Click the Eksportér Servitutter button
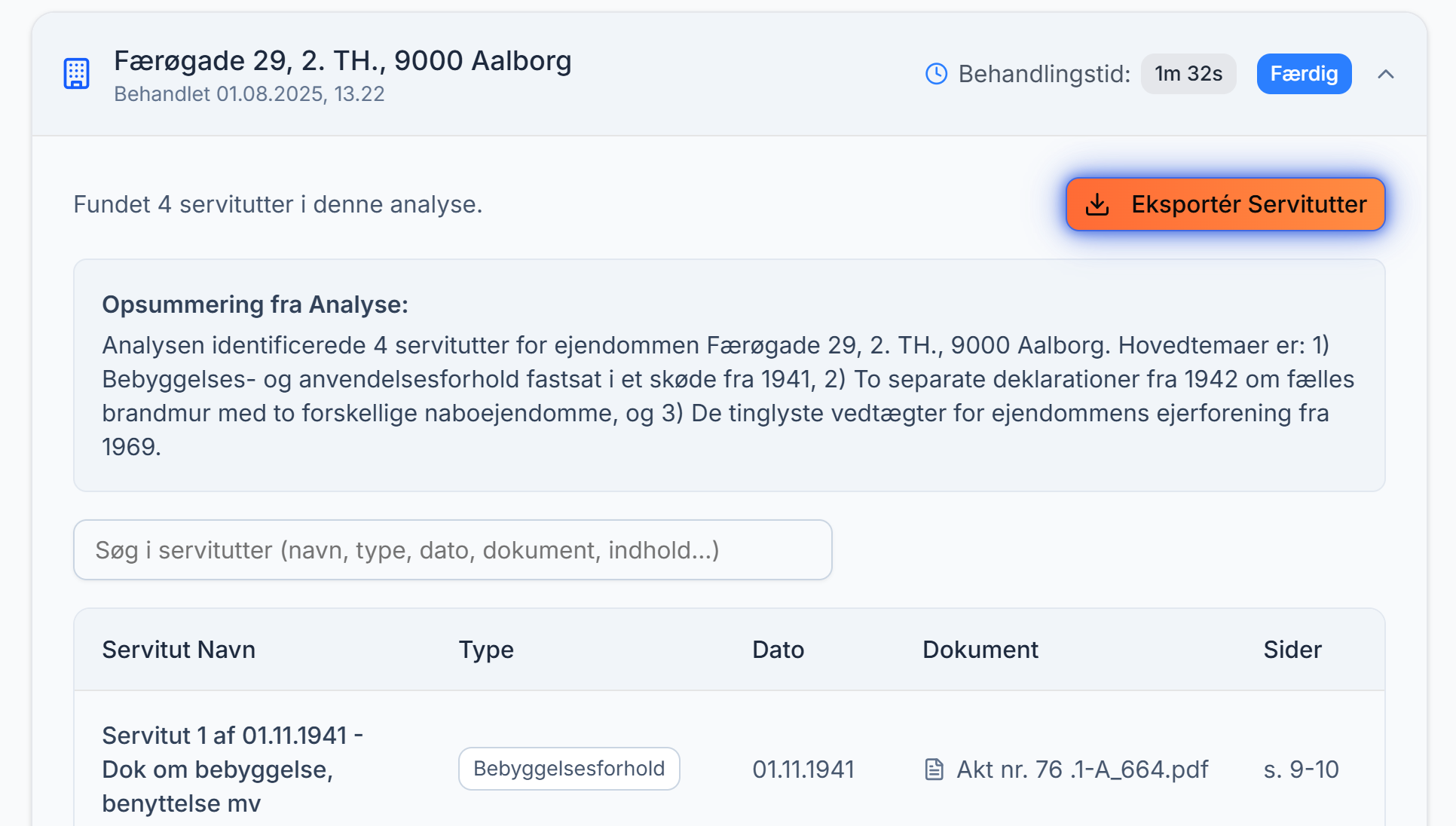The height and width of the screenshot is (826, 1456). [1225, 203]
